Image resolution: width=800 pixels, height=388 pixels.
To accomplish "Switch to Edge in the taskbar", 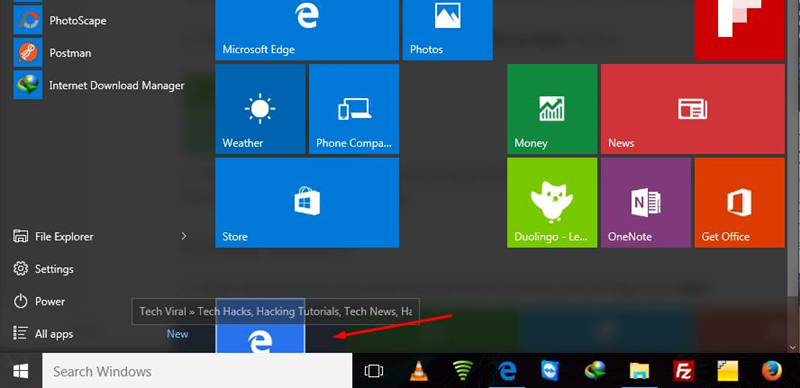I will [507, 371].
